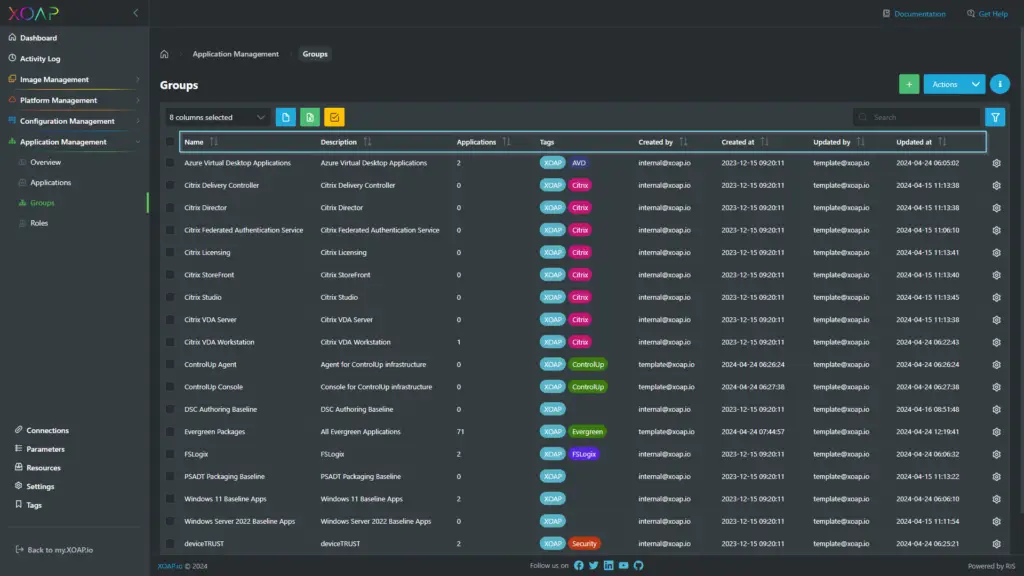The width and height of the screenshot is (1024, 576).
Task: Open the LinkedIn icon in footer
Action: click(x=609, y=566)
